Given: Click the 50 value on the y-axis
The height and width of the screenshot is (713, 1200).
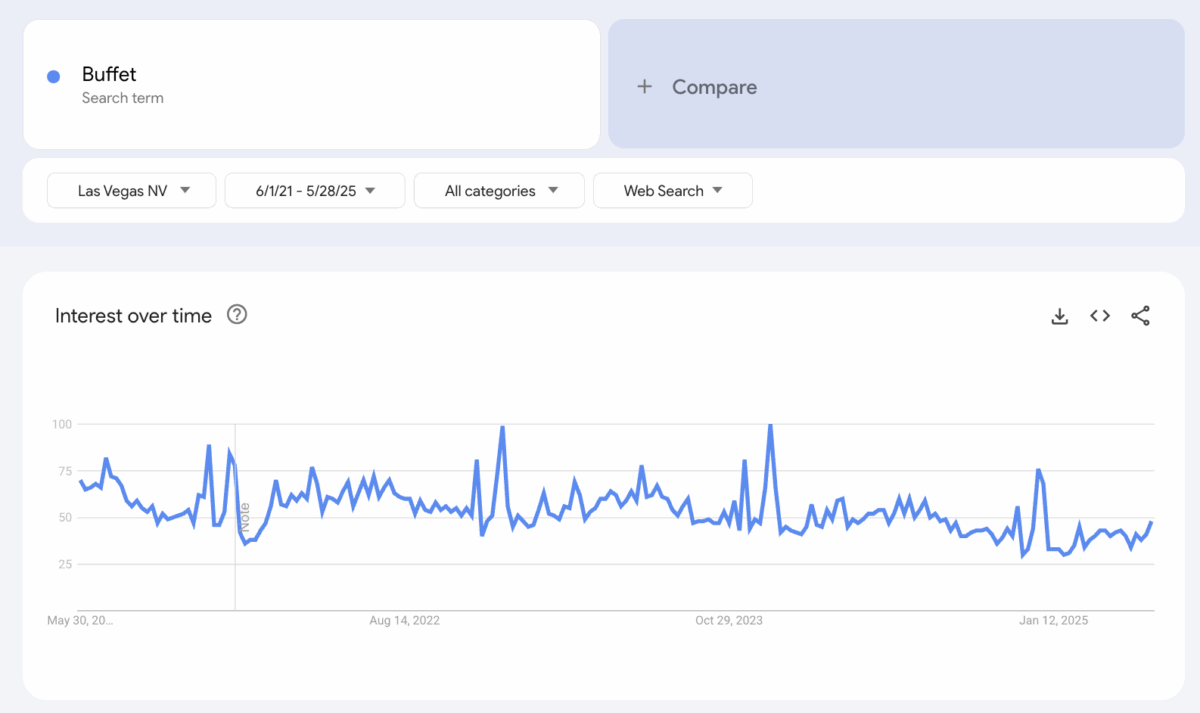Looking at the screenshot, I should coord(64,518).
